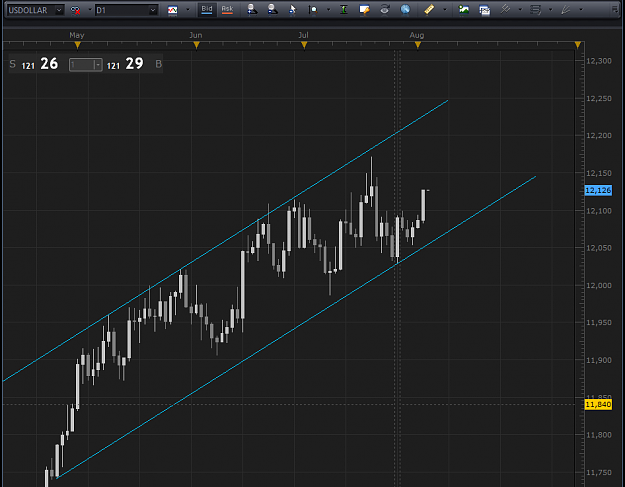
Task: Expand the chart type dropdown arrow
Action: tap(188, 10)
